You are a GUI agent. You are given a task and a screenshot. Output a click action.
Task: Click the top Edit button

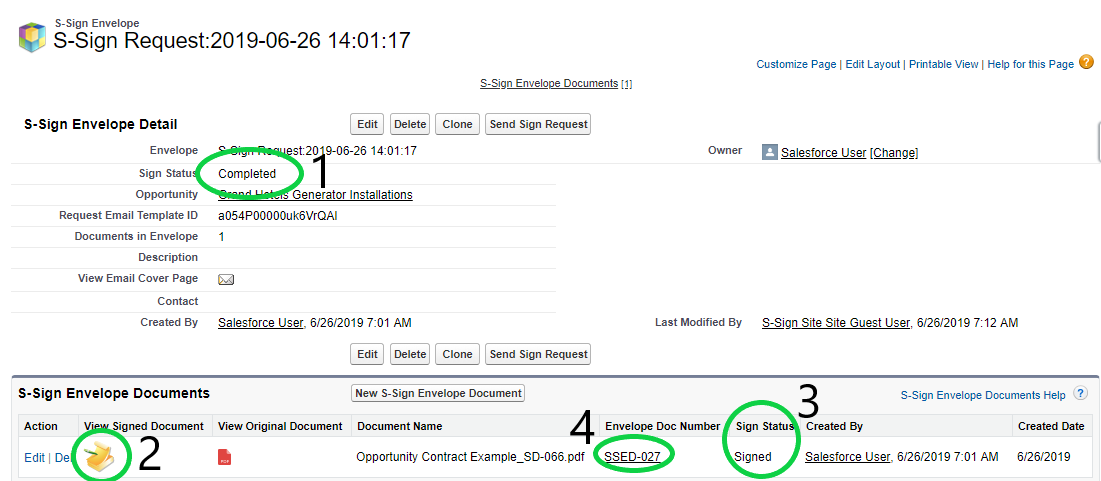click(367, 124)
